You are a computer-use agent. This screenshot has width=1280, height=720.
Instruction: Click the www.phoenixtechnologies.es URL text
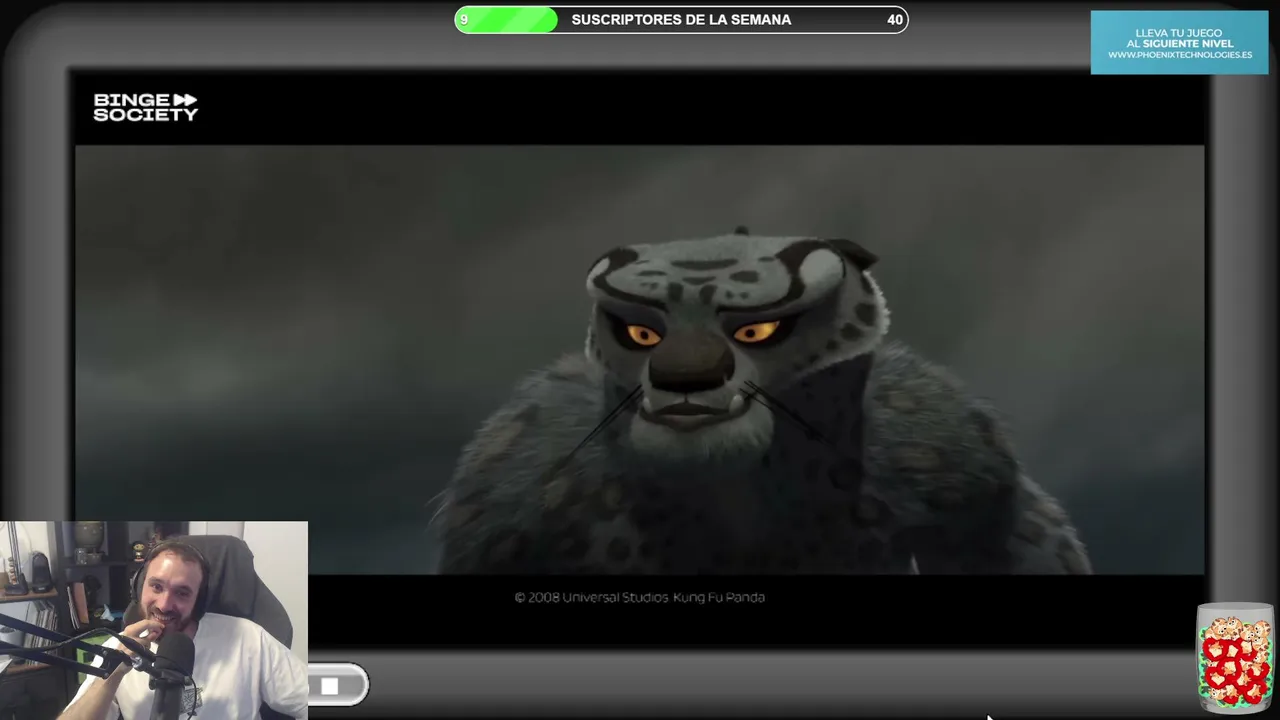click(x=1180, y=55)
